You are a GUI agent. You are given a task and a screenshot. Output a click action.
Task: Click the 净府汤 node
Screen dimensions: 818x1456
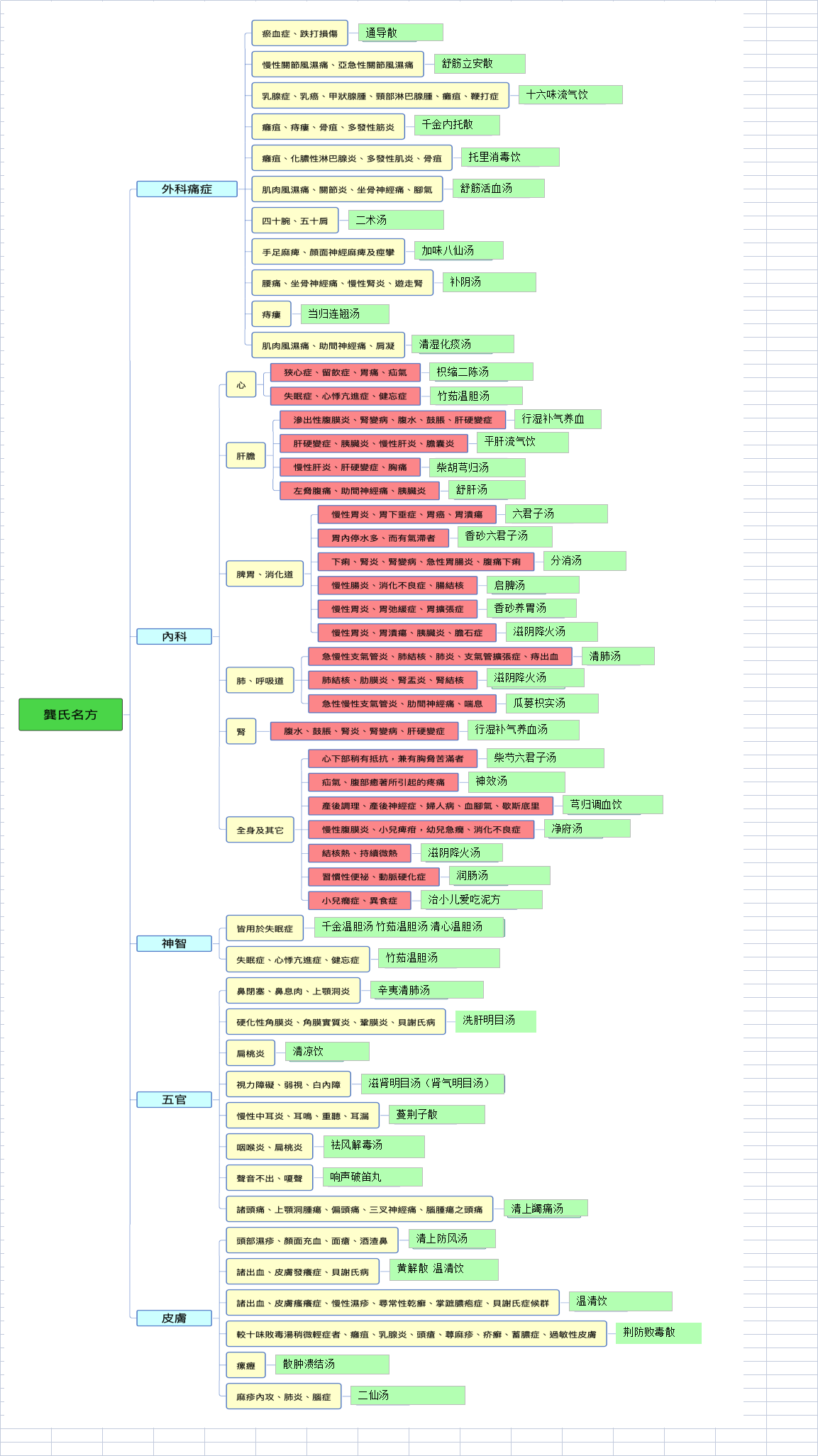(x=587, y=828)
